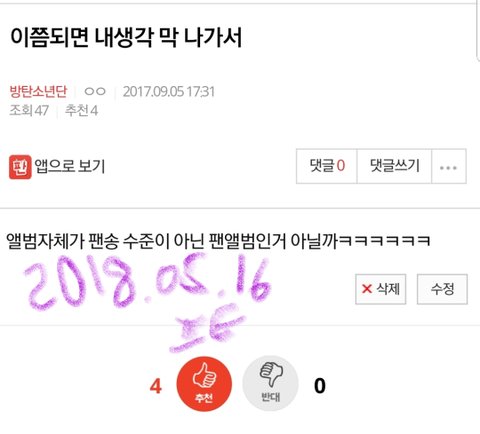The width and height of the screenshot is (480, 434).
Task: Click the black dislike count 0
Action: pyautogui.click(x=320, y=386)
